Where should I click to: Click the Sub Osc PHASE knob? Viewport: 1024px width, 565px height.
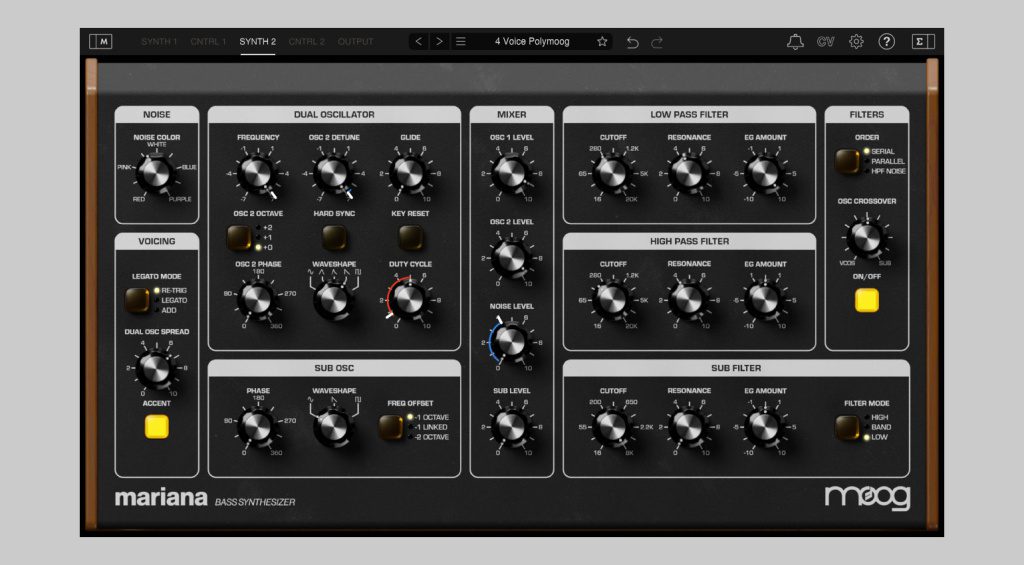257,426
